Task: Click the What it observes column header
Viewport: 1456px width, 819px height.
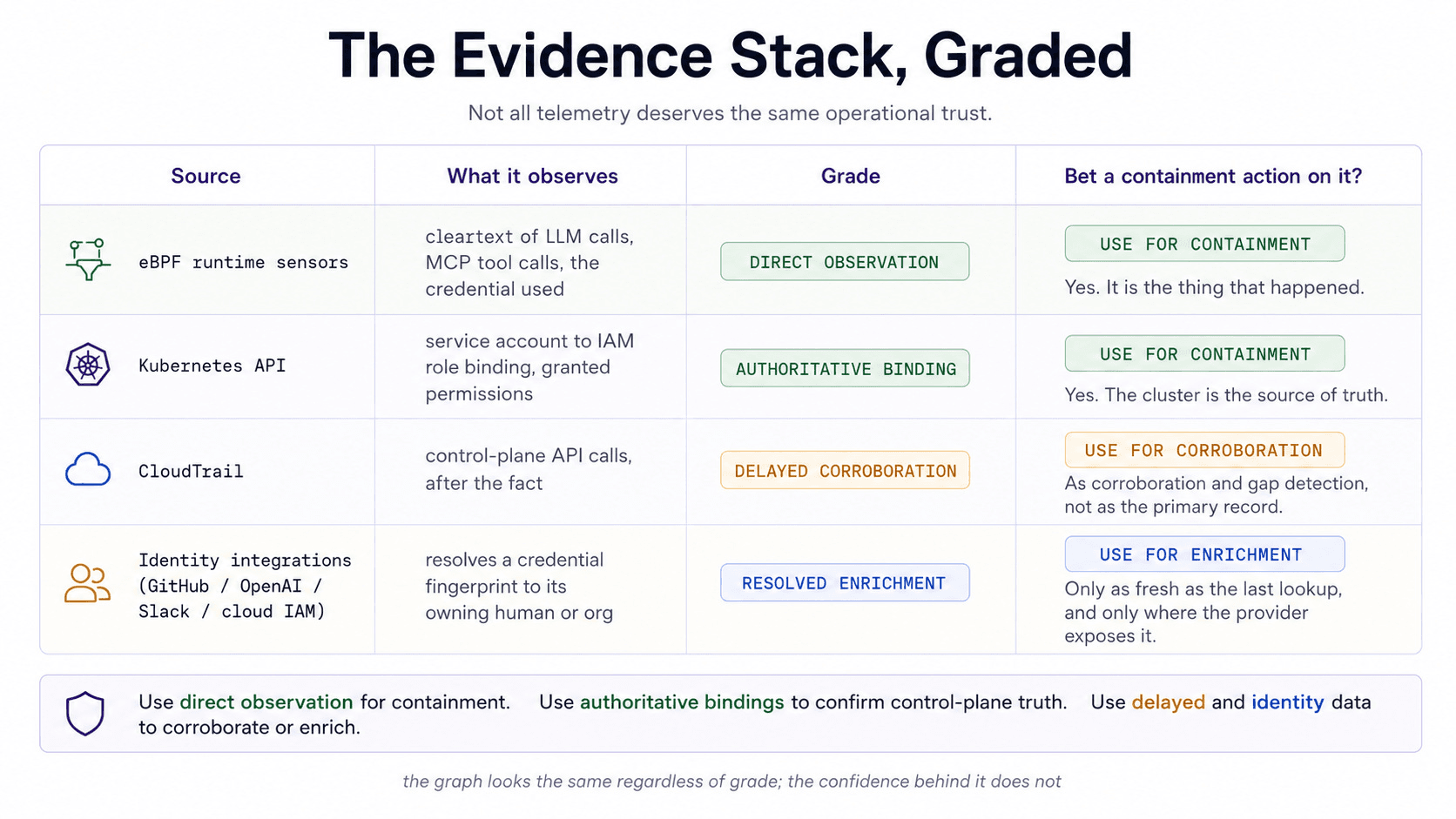Action: (x=532, y=176)
